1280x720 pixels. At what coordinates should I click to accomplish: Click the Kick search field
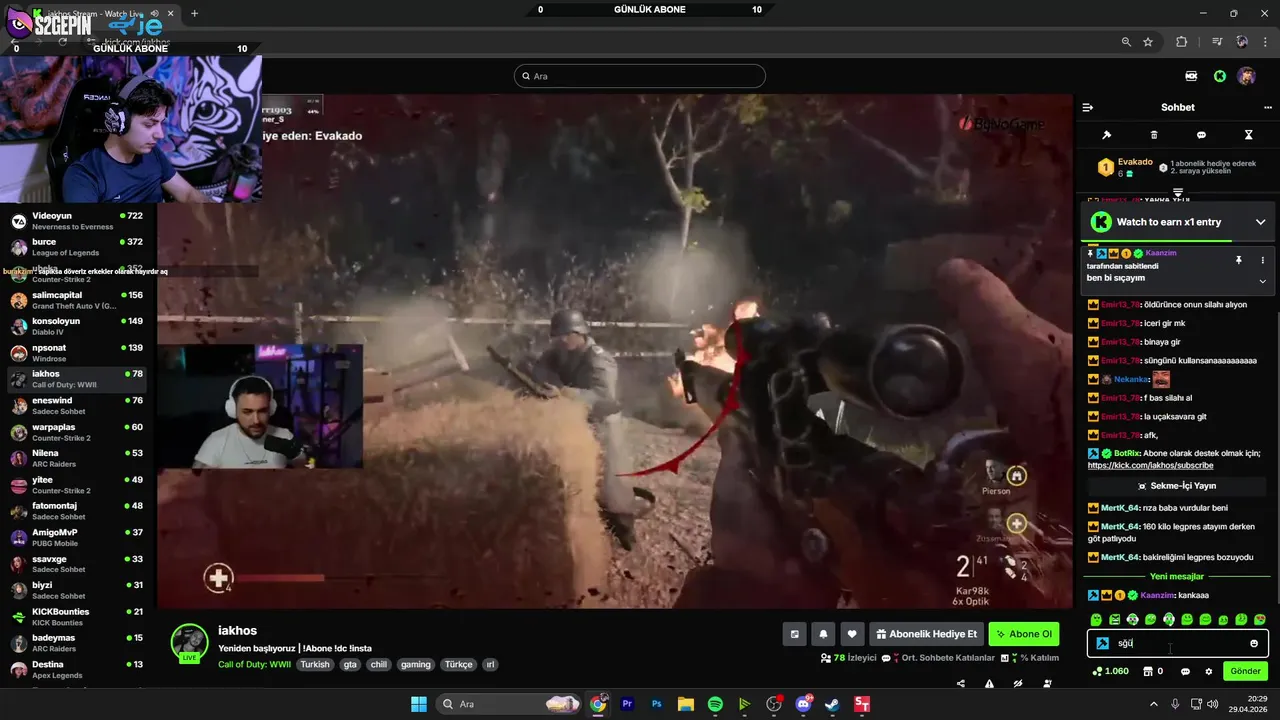click(640, 76)
